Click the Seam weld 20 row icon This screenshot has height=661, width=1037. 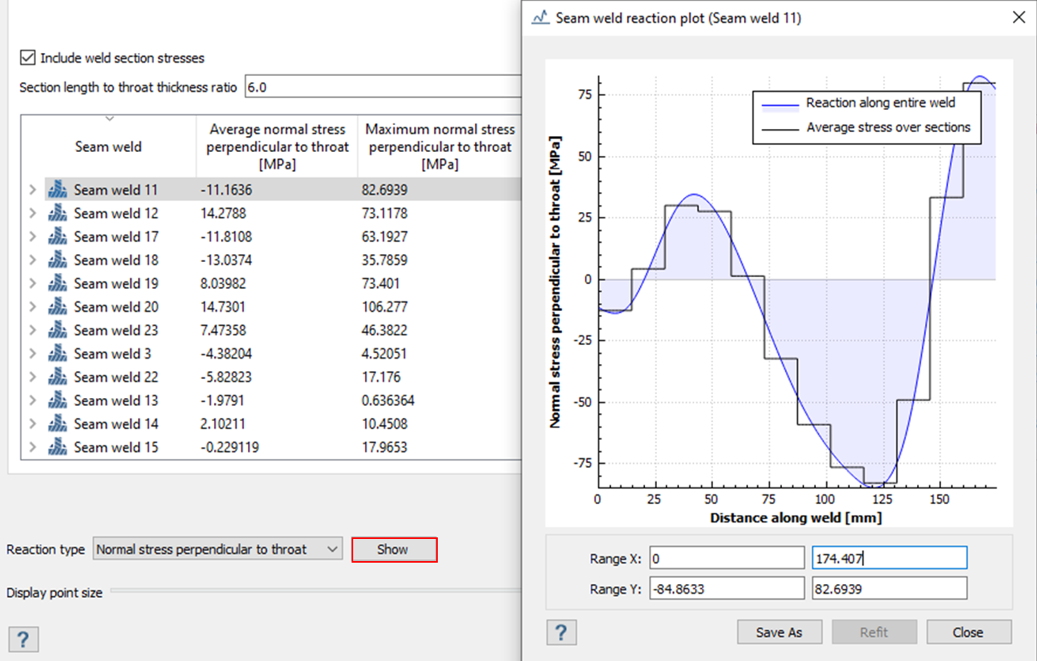coord(57,307)
